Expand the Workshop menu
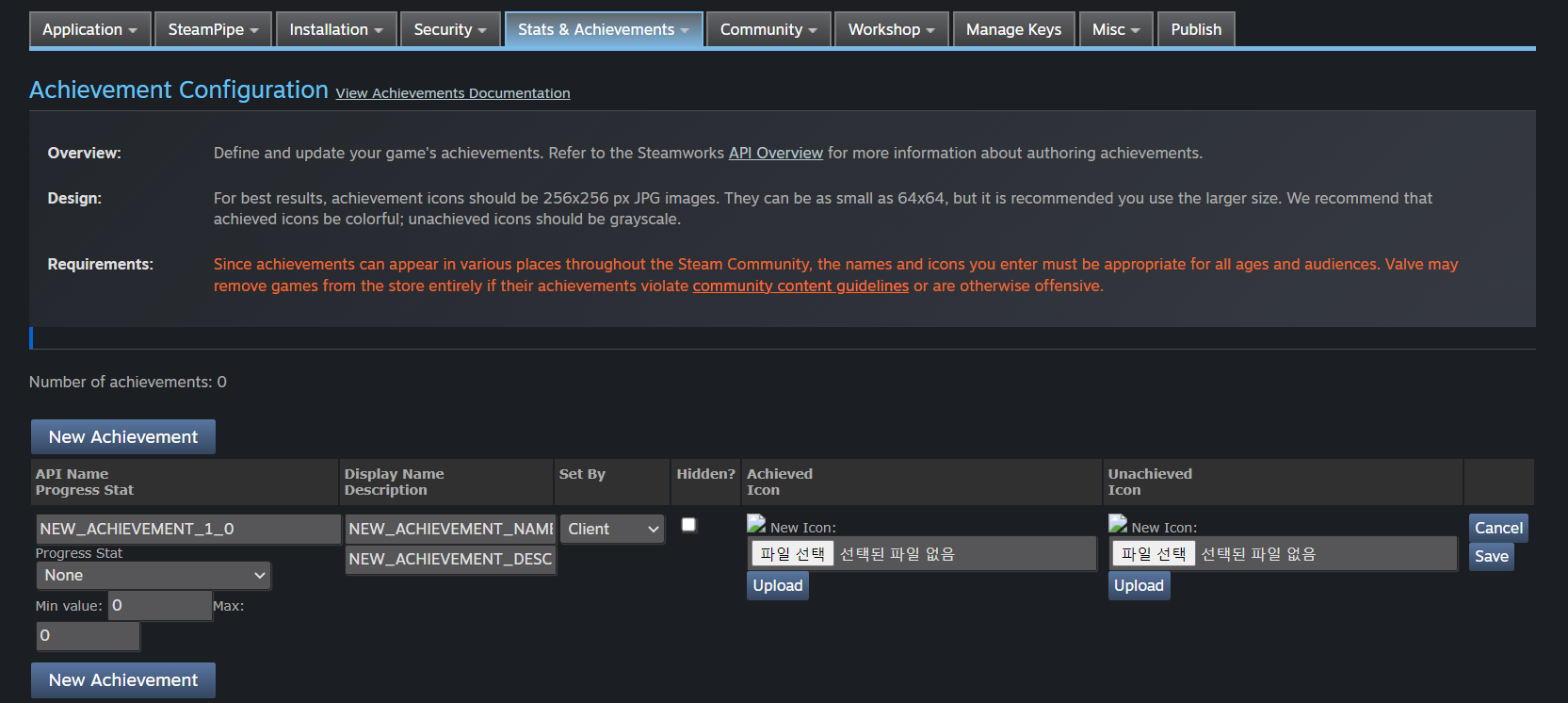The width and height of the screenshot is (1568, 703). tap(892, 29)
